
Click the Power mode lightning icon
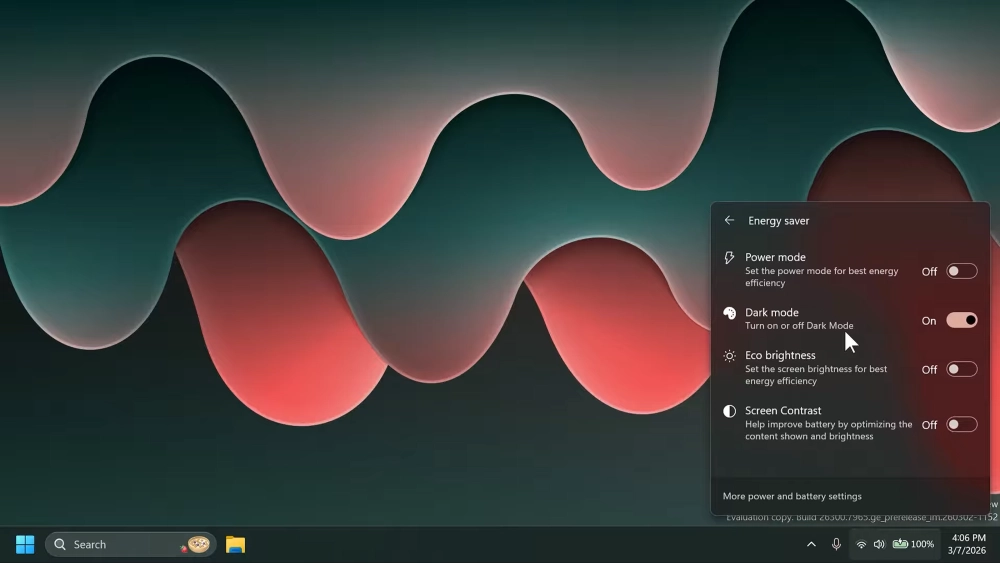tap(729, 258)
